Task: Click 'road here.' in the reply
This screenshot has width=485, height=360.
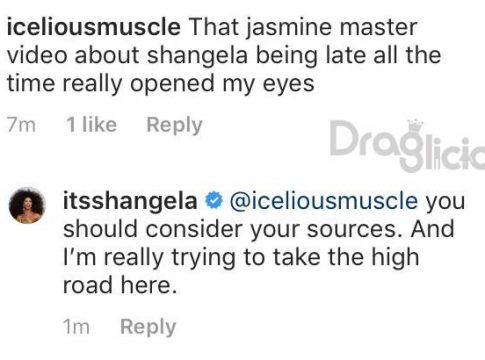Action: point(120,286)
